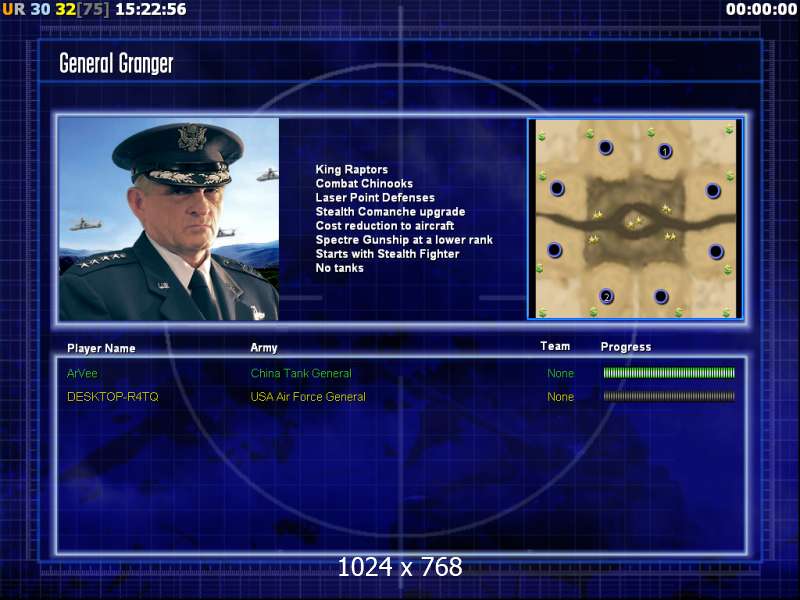800x600 pixels.
Task: Click the Laser Point Defenses line
Action: point(375,197)
